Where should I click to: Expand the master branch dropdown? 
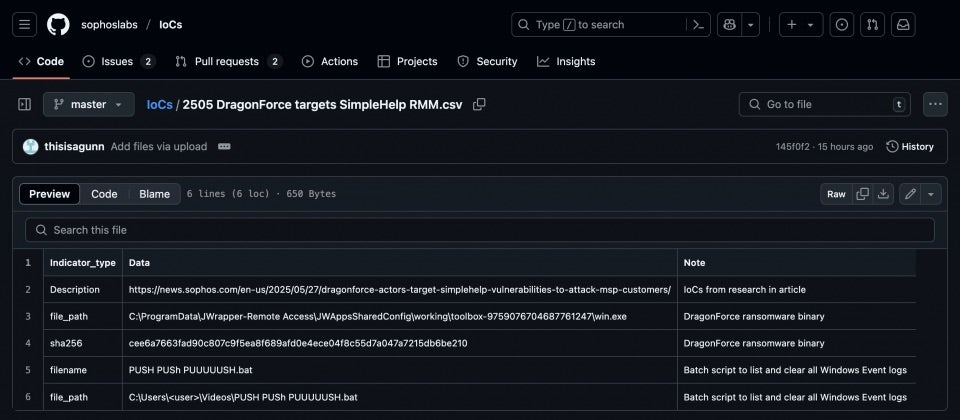point(88,104)
